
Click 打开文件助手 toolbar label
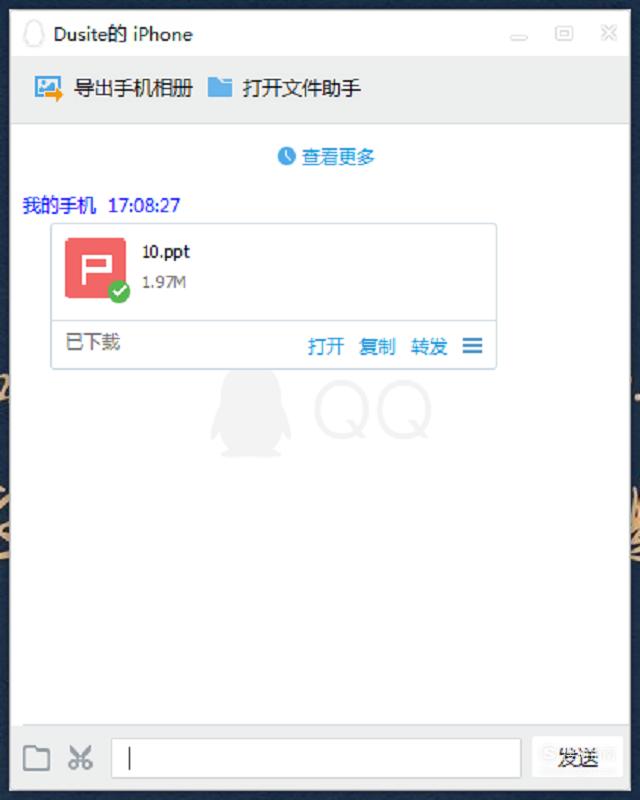coord(302,88)
